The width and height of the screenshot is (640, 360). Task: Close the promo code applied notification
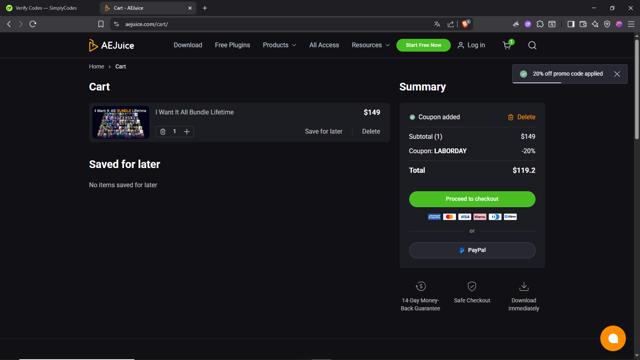tap(617, 74)
